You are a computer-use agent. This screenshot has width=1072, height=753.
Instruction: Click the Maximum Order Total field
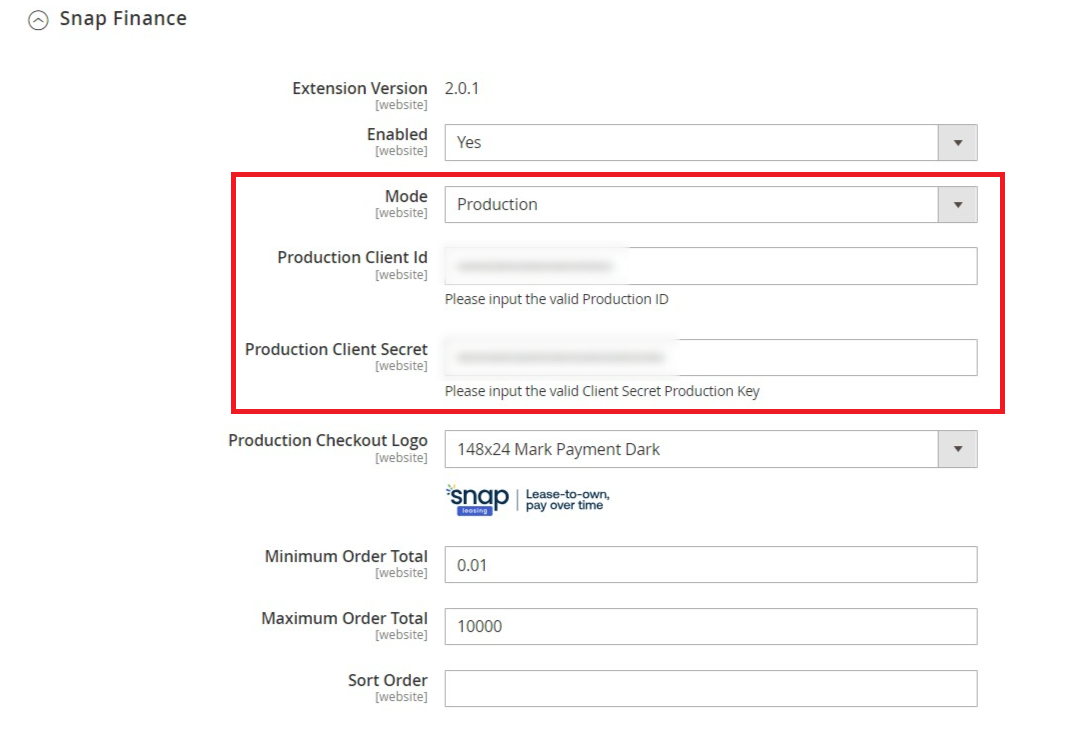tap(710, 626)
